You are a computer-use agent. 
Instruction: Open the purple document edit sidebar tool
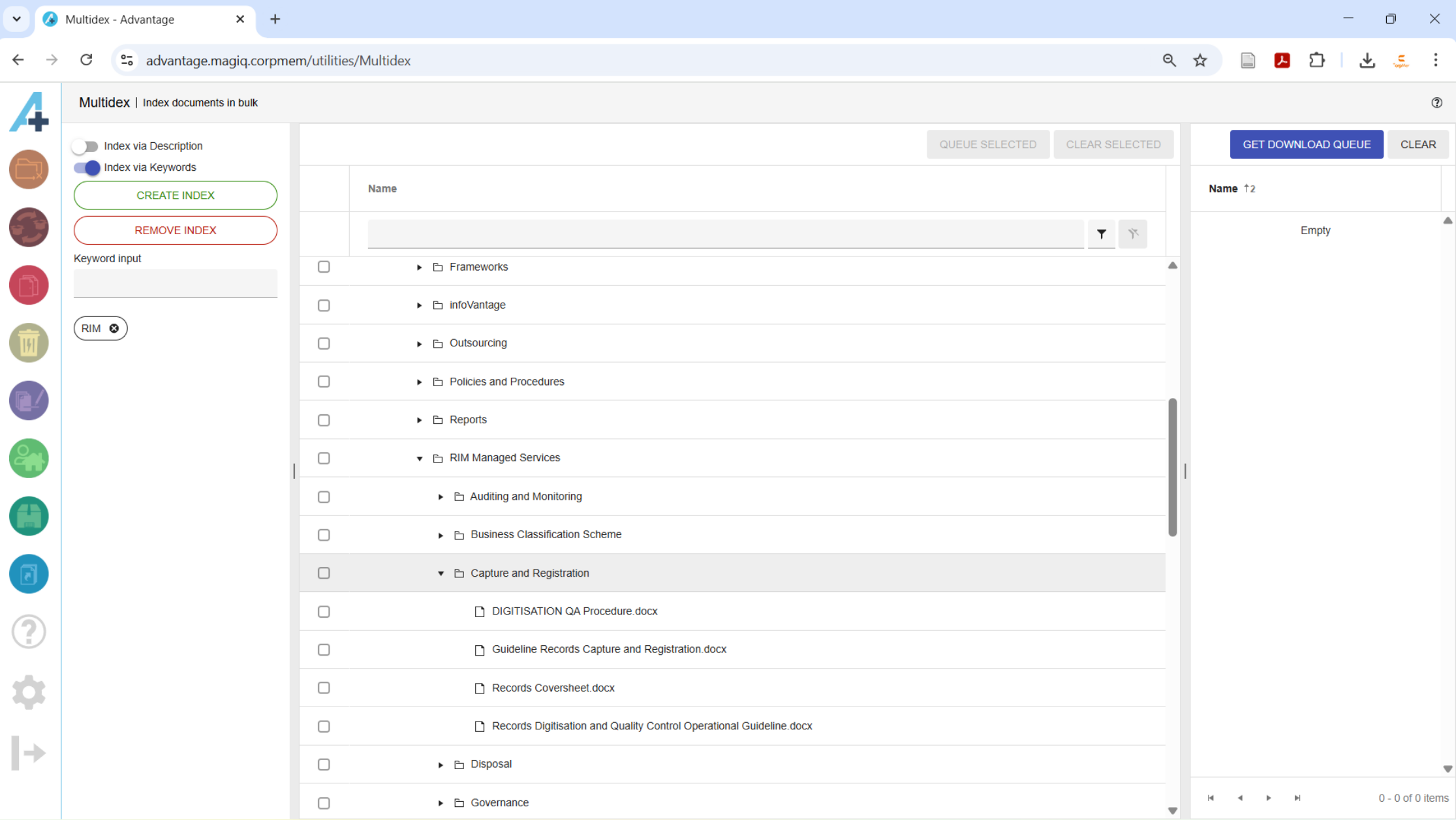coord(29,401)
